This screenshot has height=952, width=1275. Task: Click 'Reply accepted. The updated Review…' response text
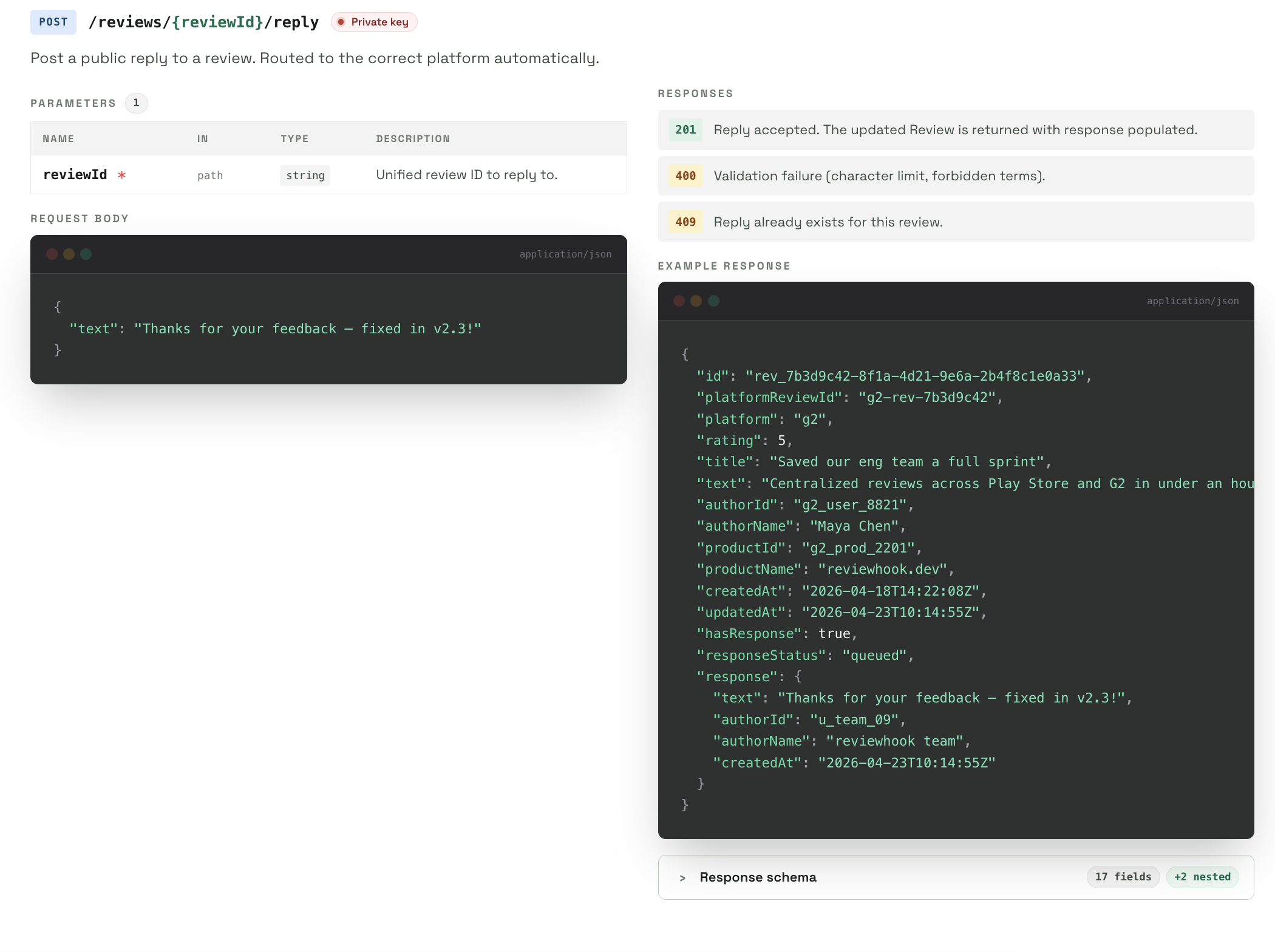tap(956, 129)
